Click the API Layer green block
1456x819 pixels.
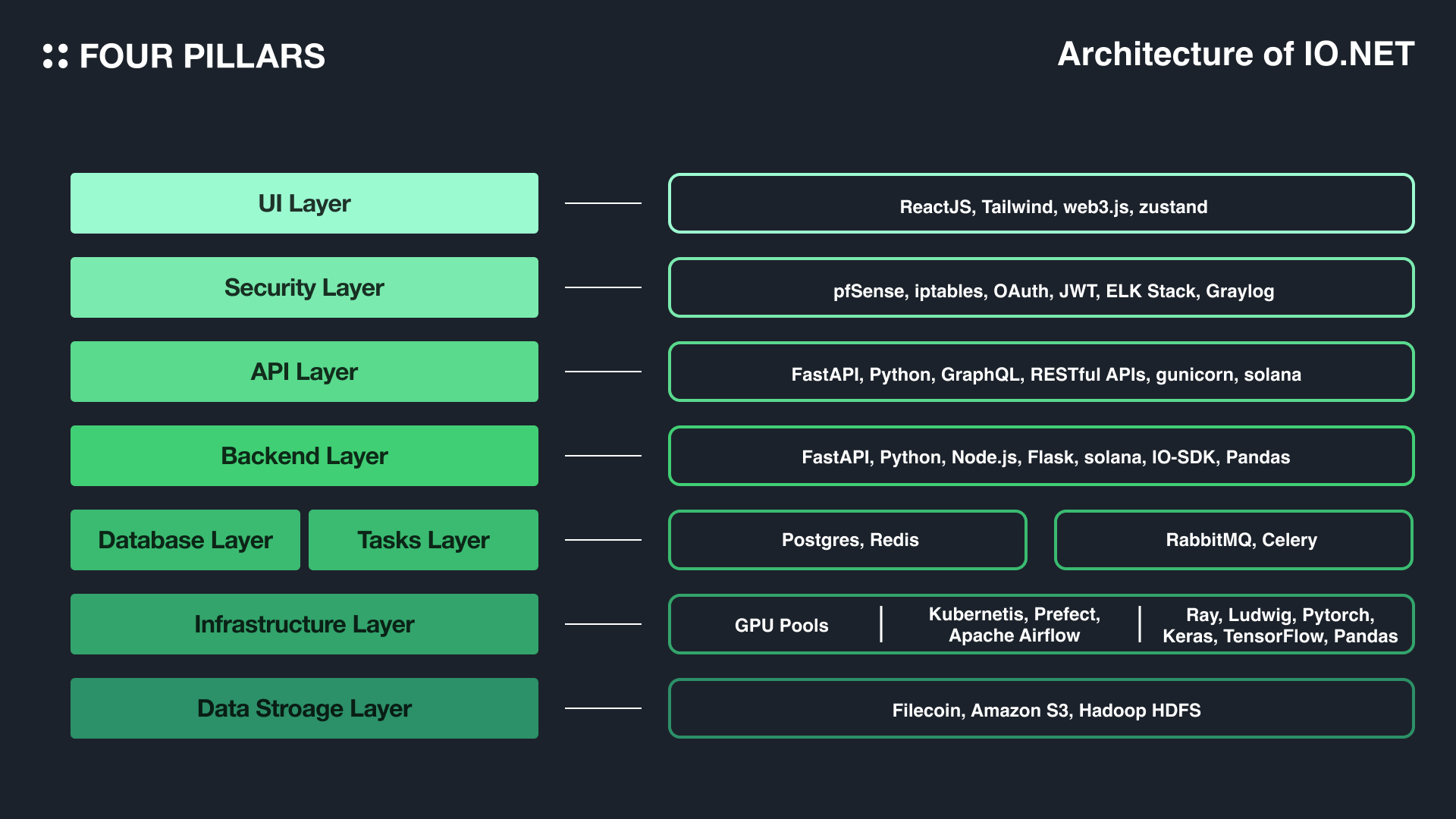[x=305, y=372]
